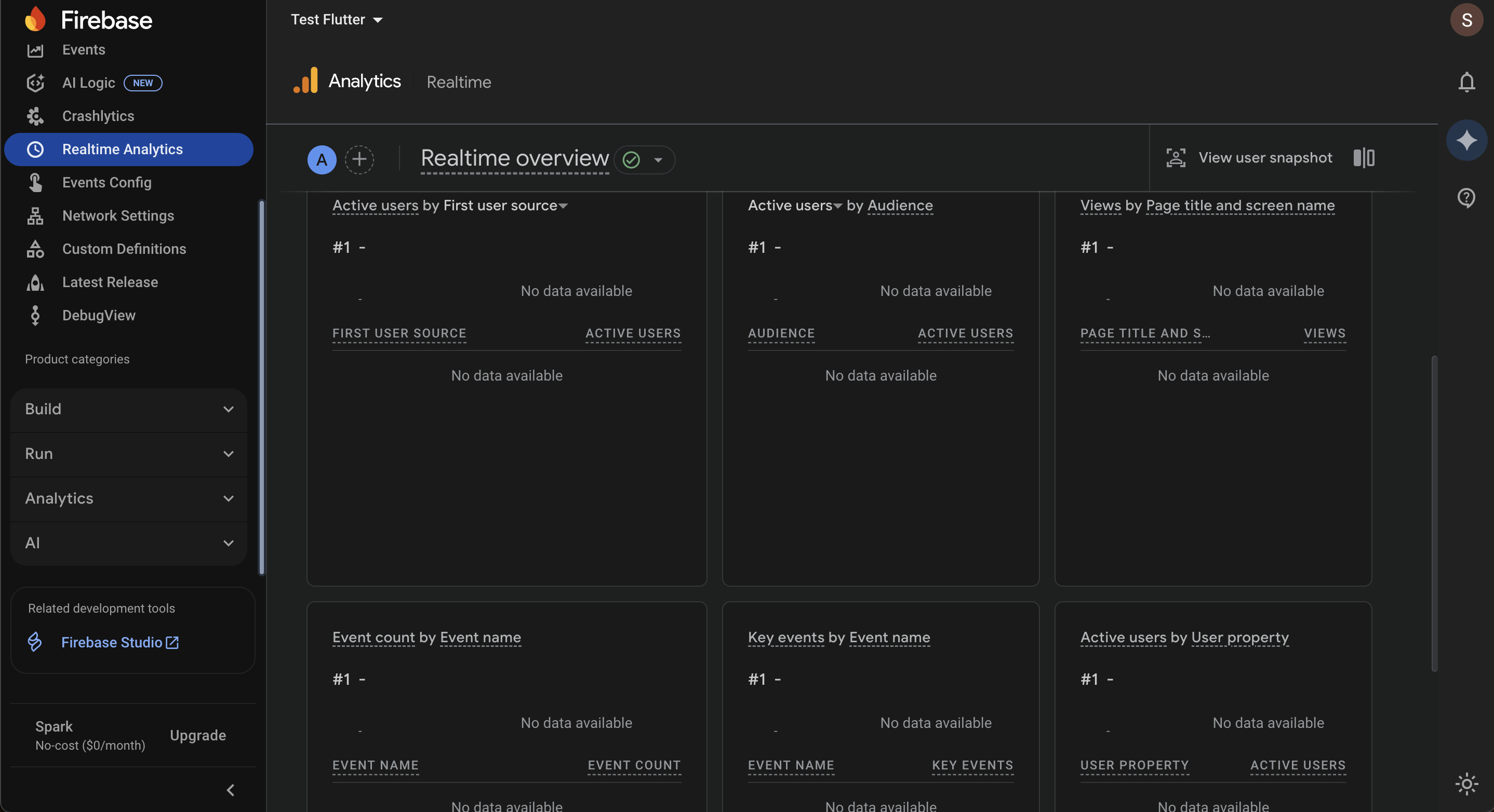Click the Upgrade plan button
1494x812 pixels.
click(x=198, y=735)
